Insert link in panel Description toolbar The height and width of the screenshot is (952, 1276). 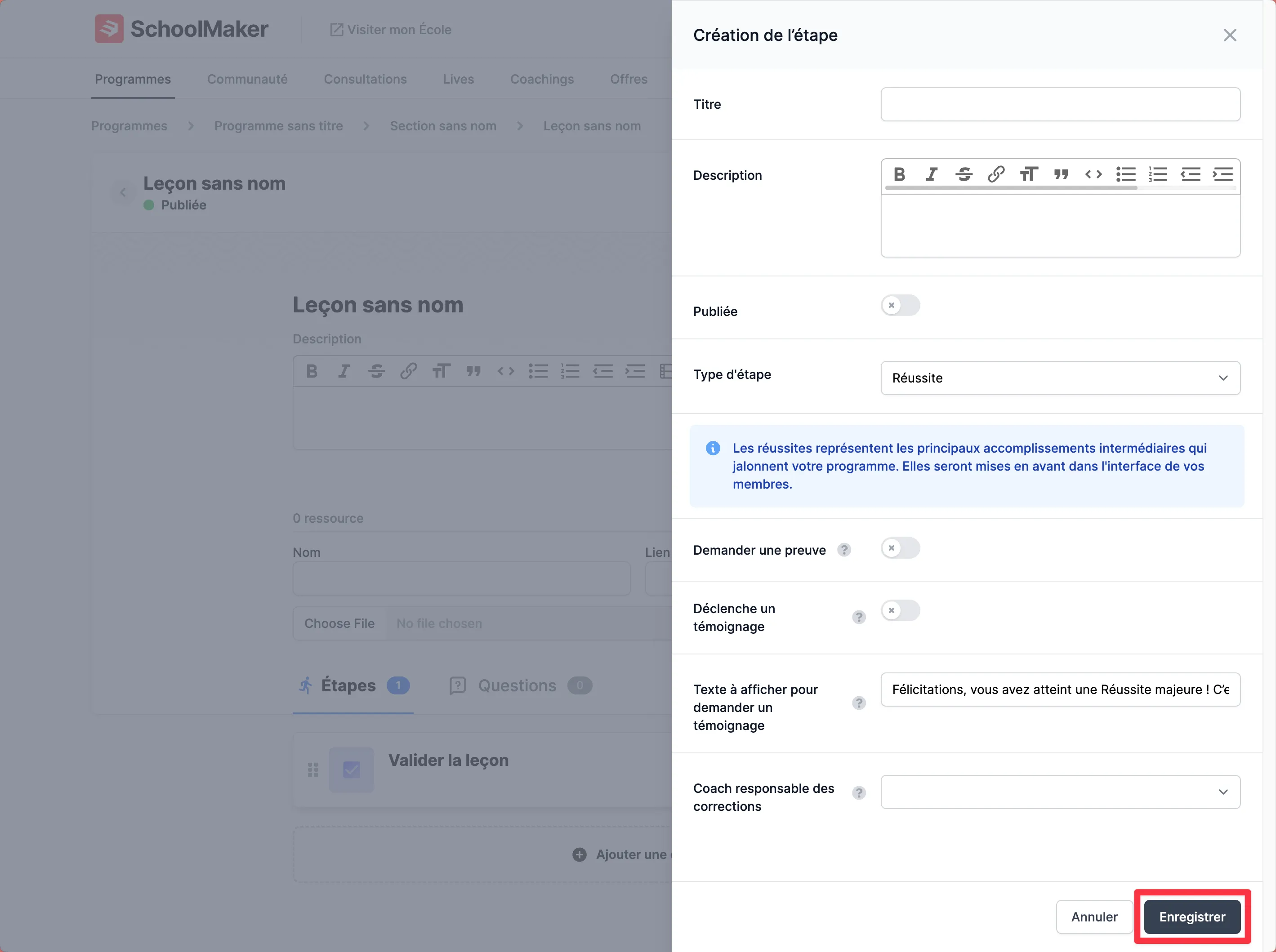pos(996,174)
